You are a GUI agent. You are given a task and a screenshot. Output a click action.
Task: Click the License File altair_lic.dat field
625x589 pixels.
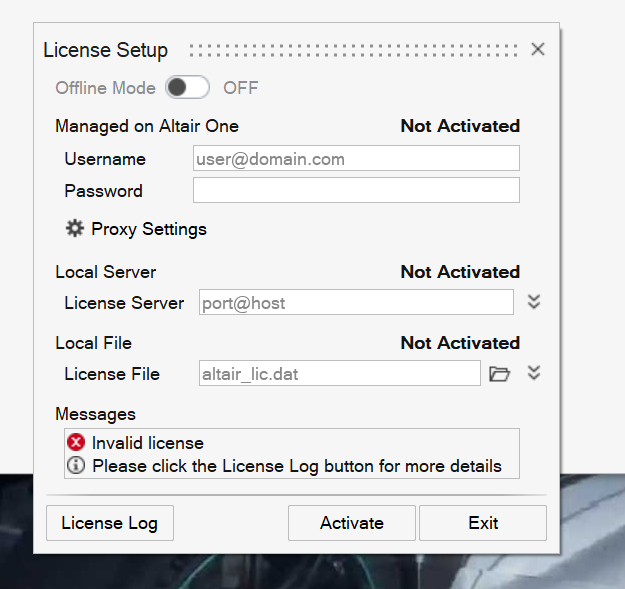click(x=340, y=373)
